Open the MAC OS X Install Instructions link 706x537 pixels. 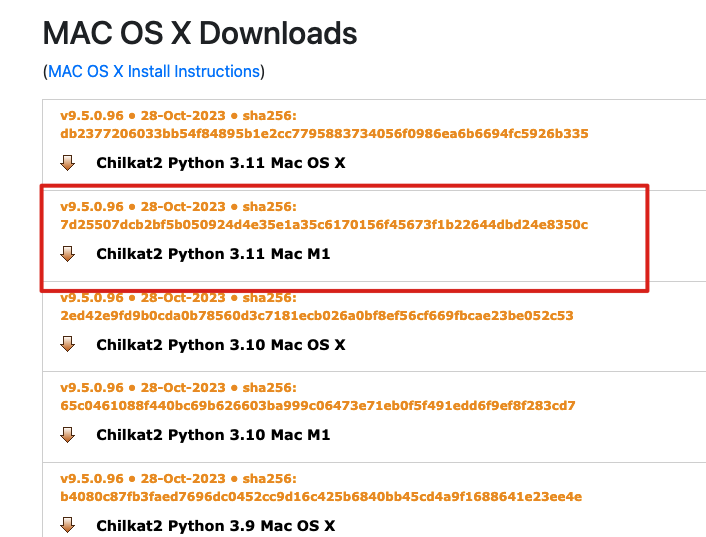[x=154, y=72]
